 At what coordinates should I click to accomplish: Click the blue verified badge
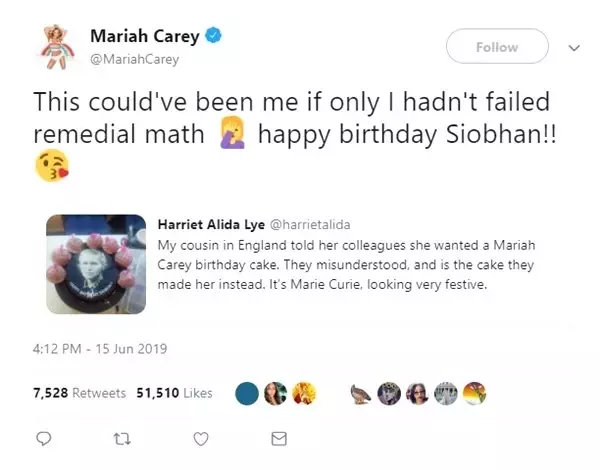point(213,37)
